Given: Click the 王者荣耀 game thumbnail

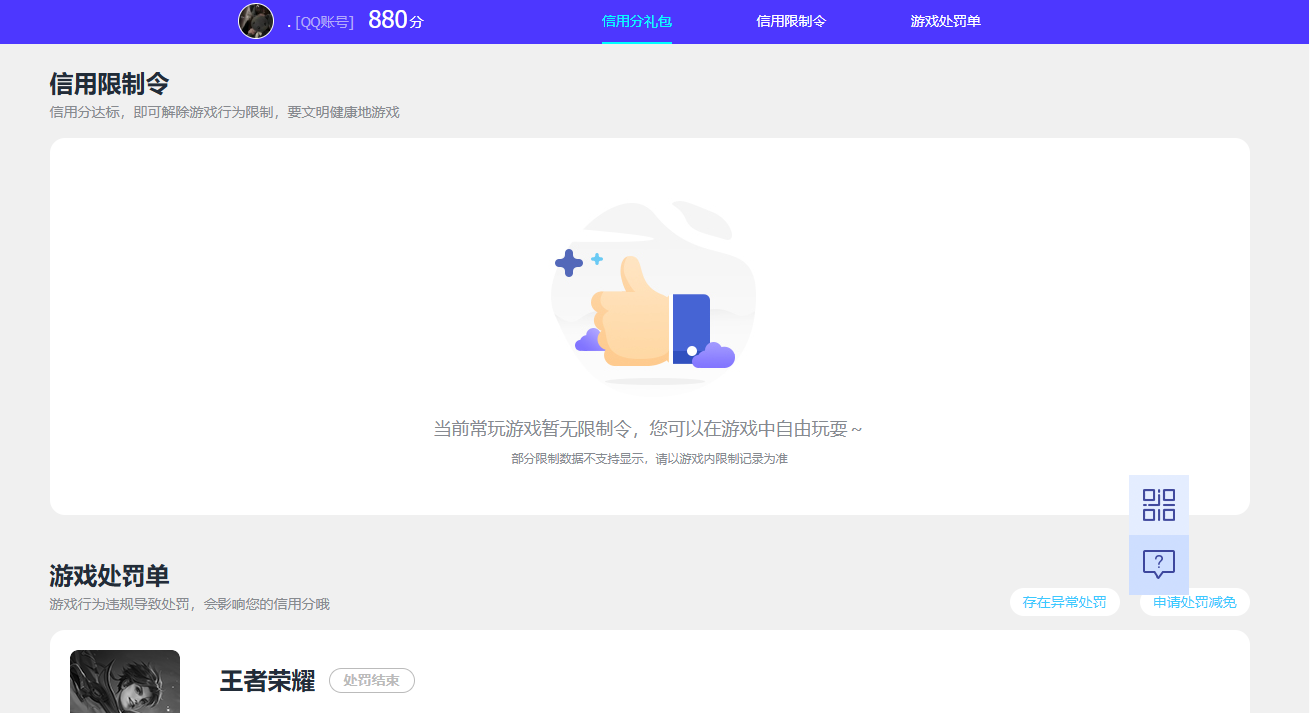Looking at the screenshot, I should coord(125,682).
